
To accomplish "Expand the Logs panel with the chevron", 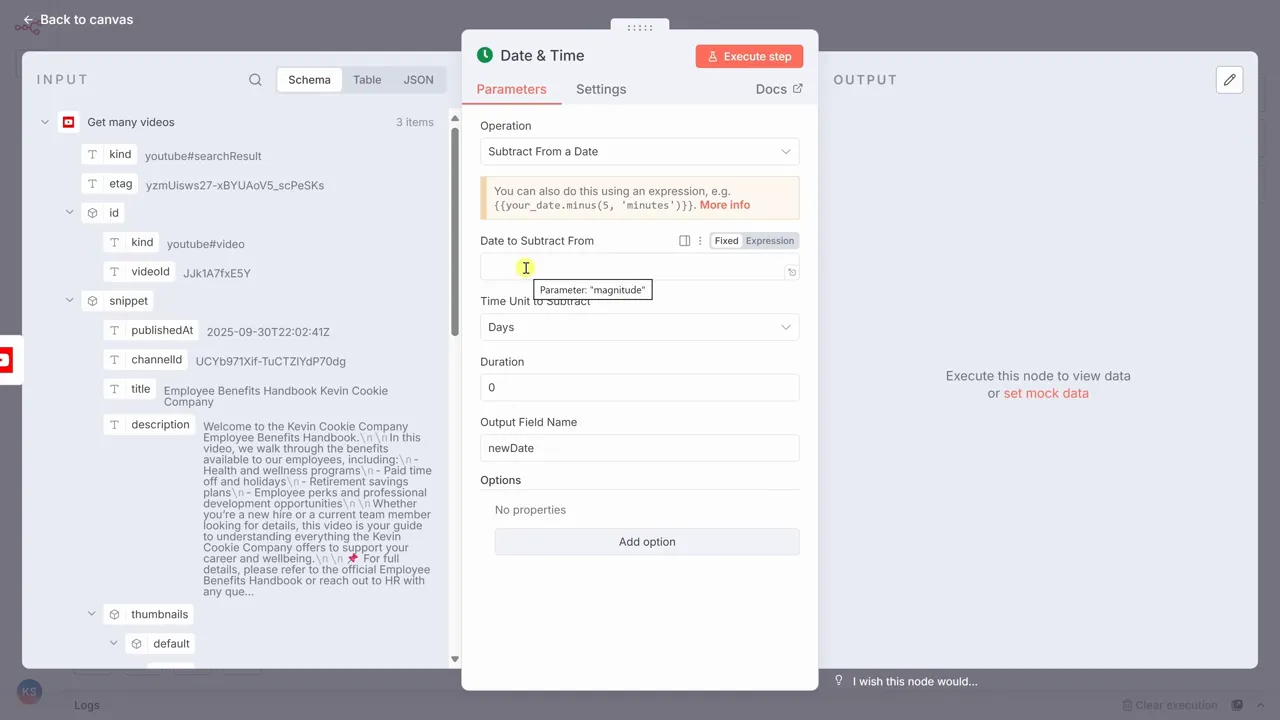I will click(1259, 705).
